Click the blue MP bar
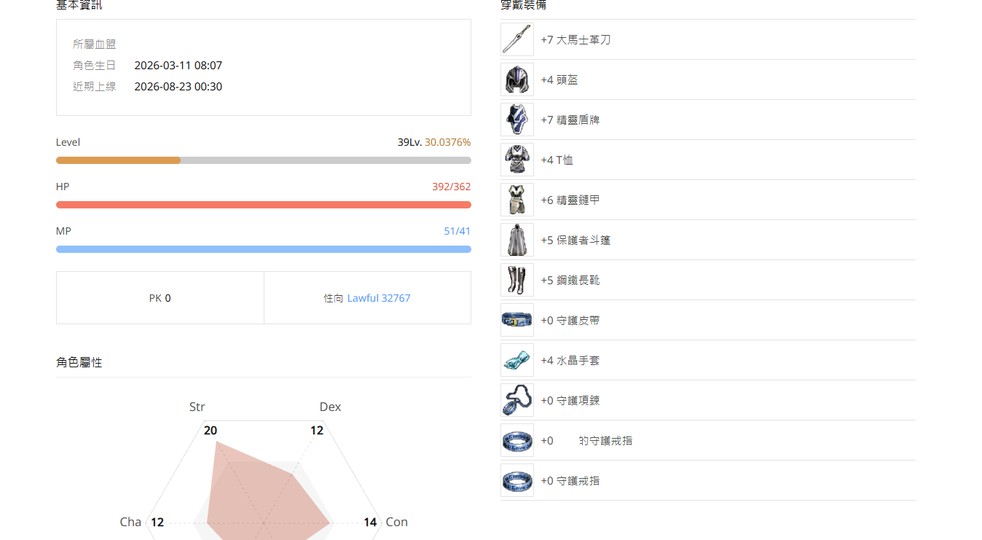 click(263, 249)
